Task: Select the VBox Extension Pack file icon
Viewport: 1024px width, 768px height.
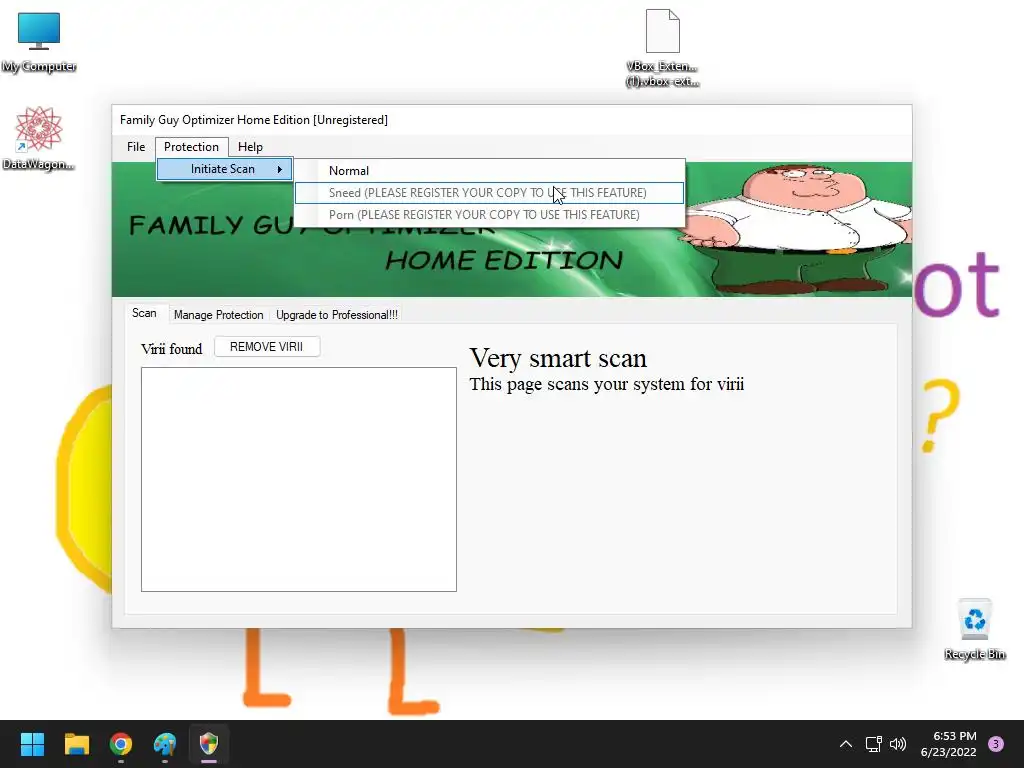Action: (662, 48)
